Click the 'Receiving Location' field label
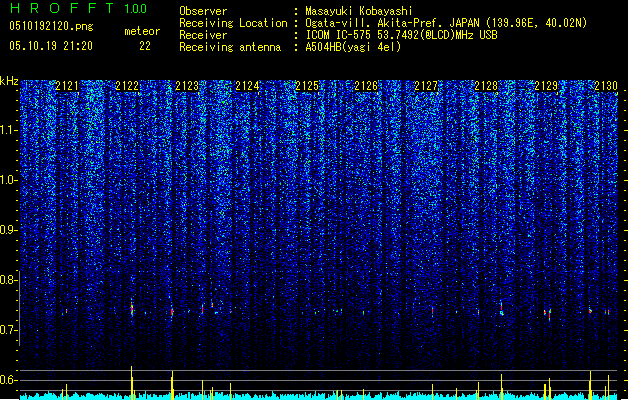This screenshot has height=400, width=629. point(233,23)
